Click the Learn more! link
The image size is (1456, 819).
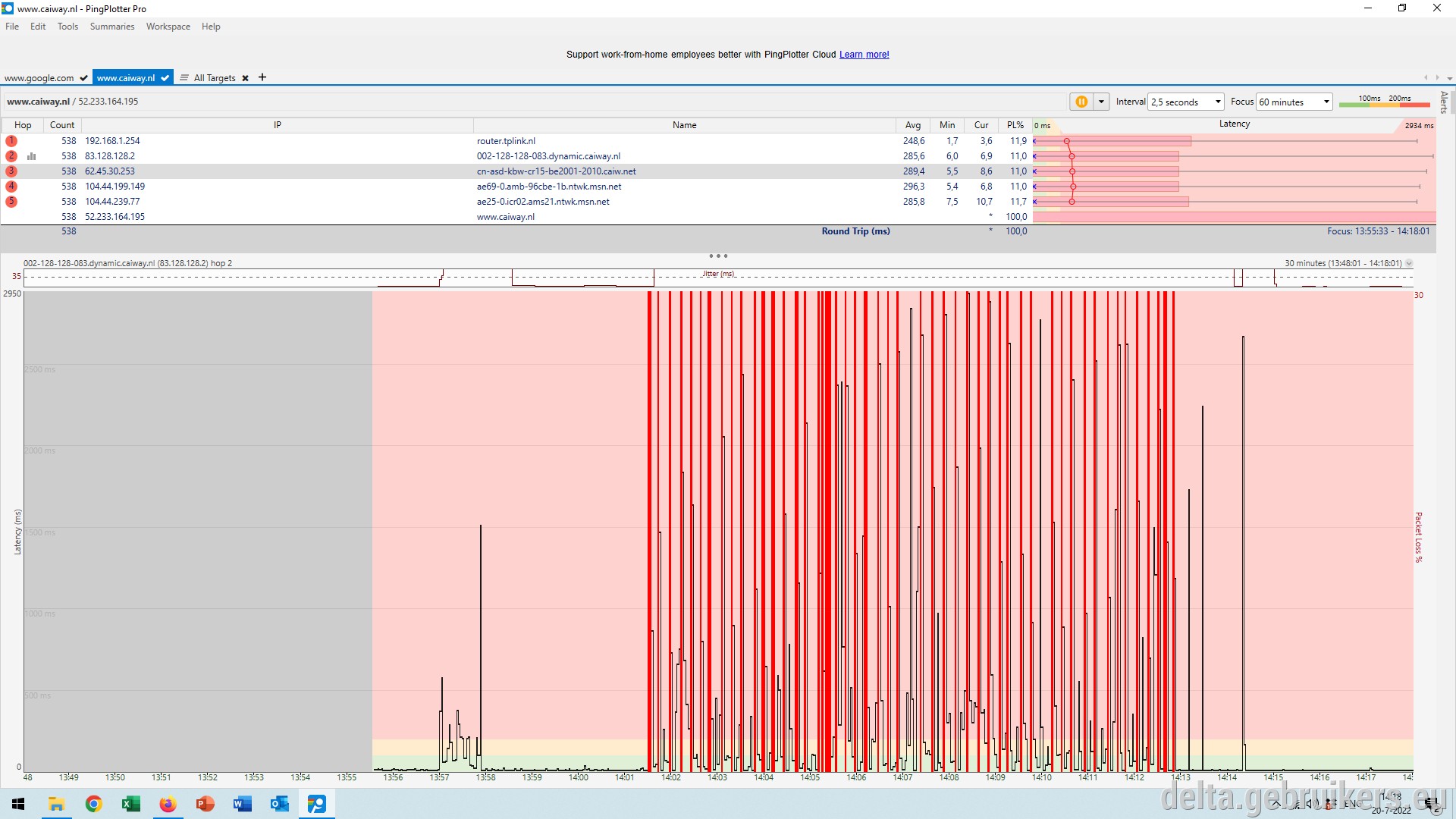864,55
